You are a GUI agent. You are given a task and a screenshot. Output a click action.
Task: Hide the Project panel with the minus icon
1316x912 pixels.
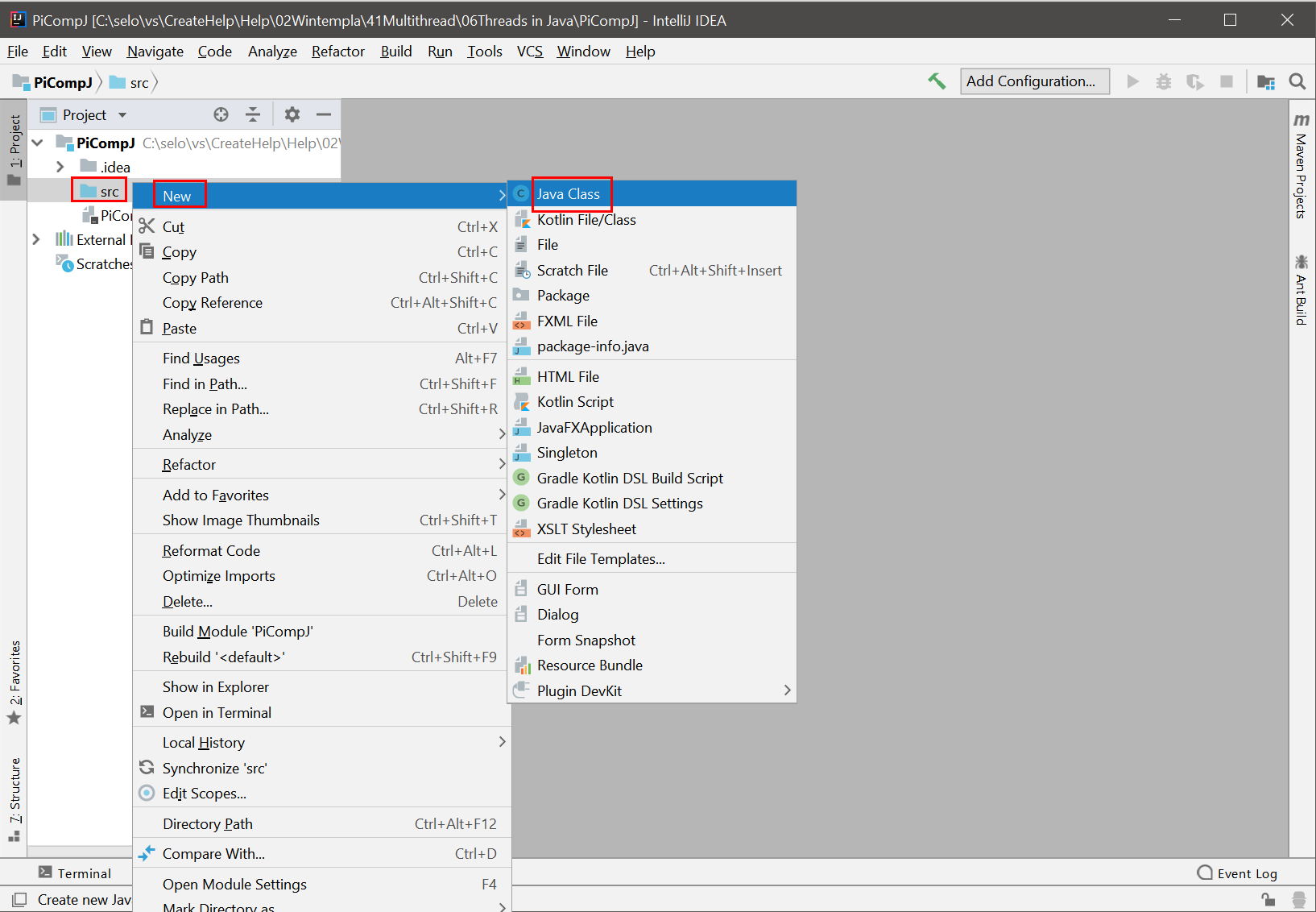click(x=324, y=114)
